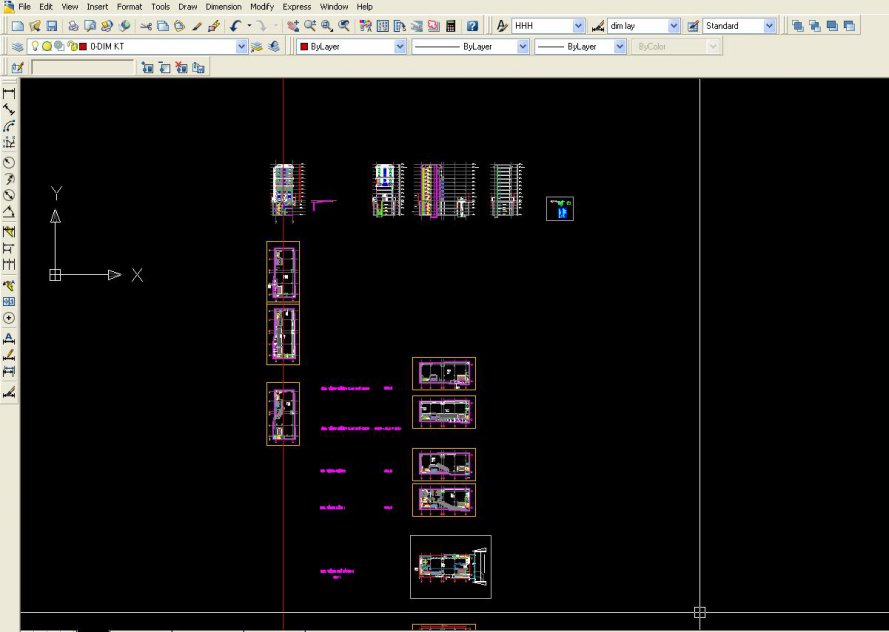889x632 pixels.
Task: Click the Cut scissors icon
Action: click(x=146, y=26)
